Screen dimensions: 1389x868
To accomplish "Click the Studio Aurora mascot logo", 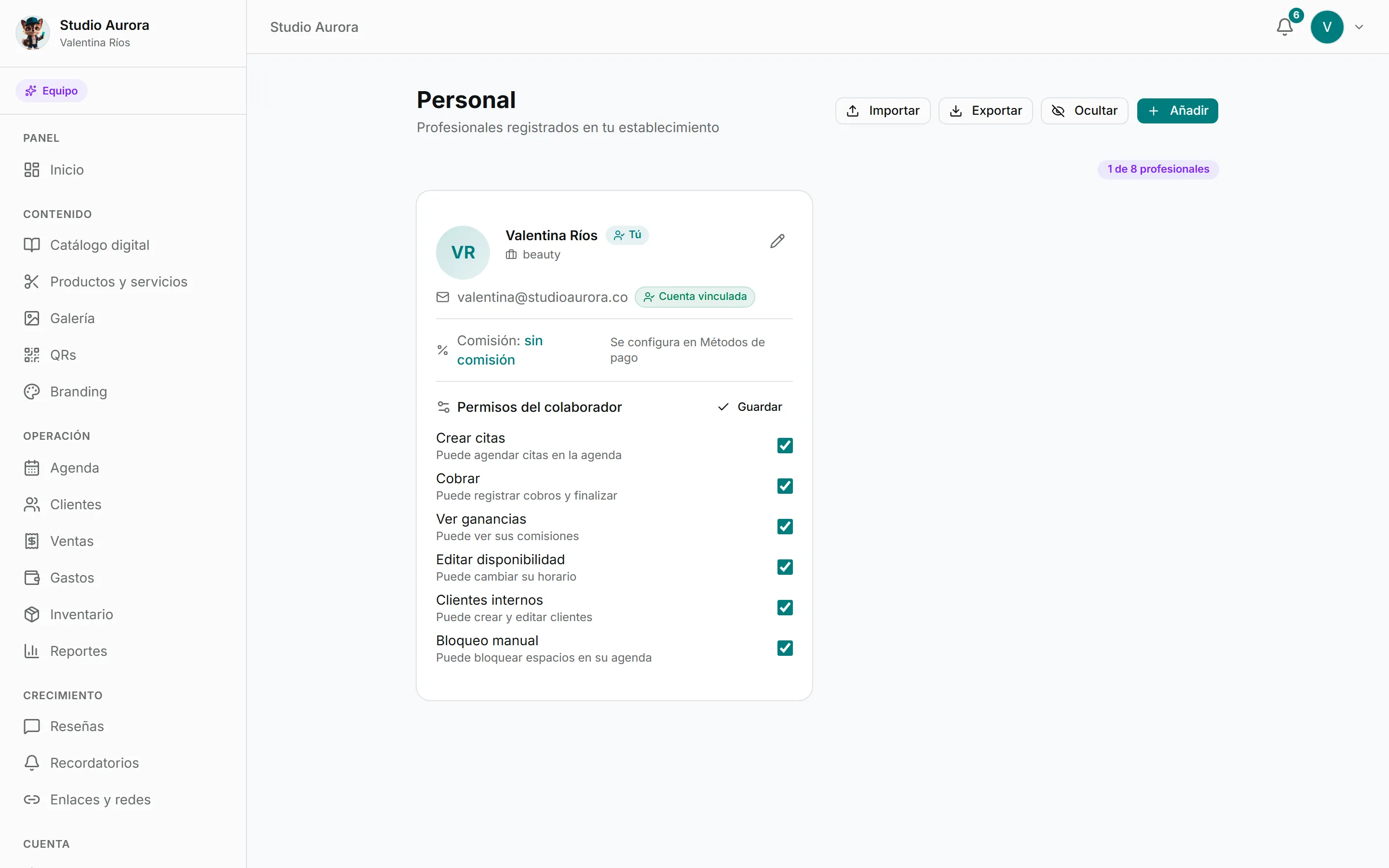I will 33,33.
